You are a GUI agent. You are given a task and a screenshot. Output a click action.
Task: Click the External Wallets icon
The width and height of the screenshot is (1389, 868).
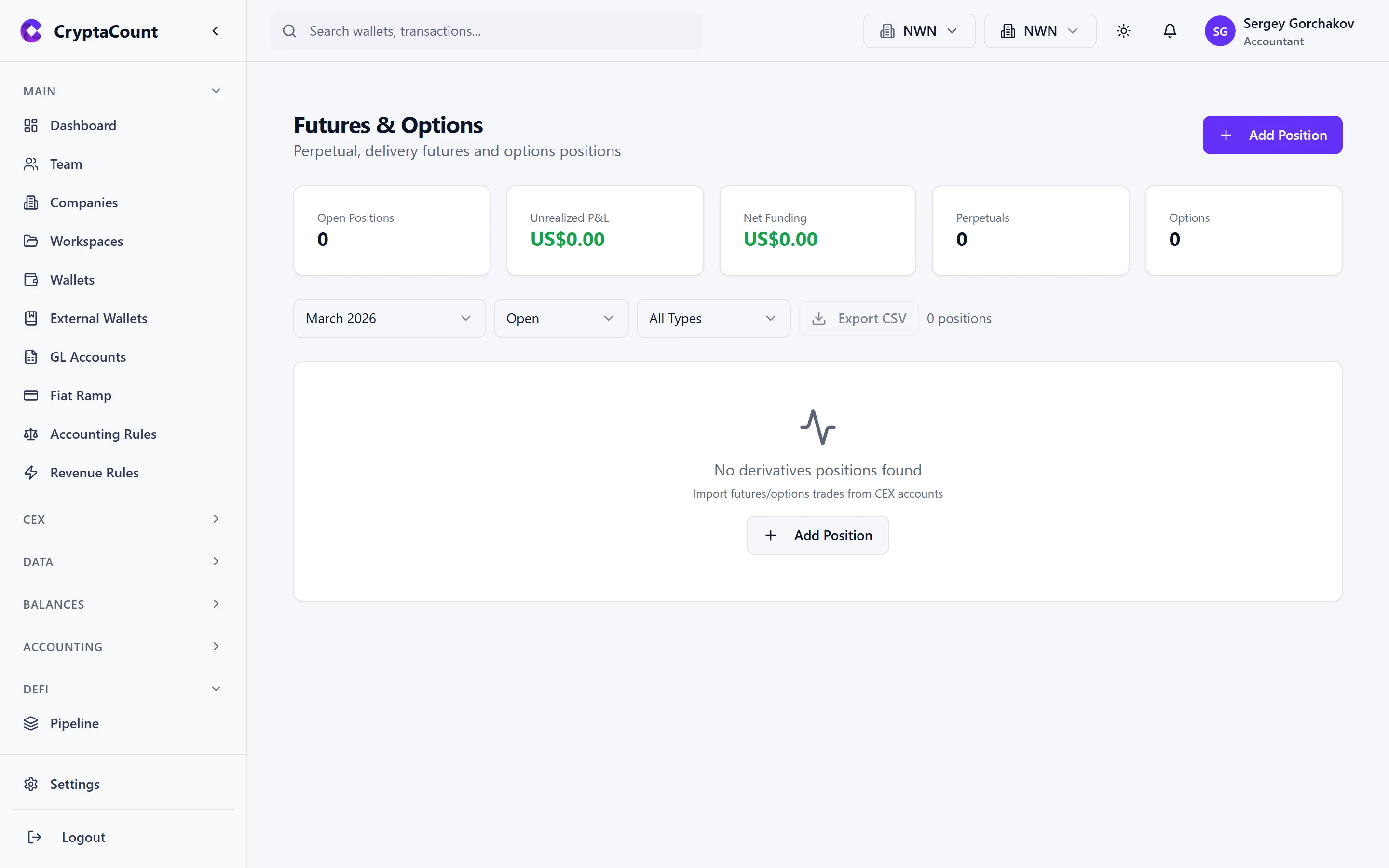coord(31,318)
